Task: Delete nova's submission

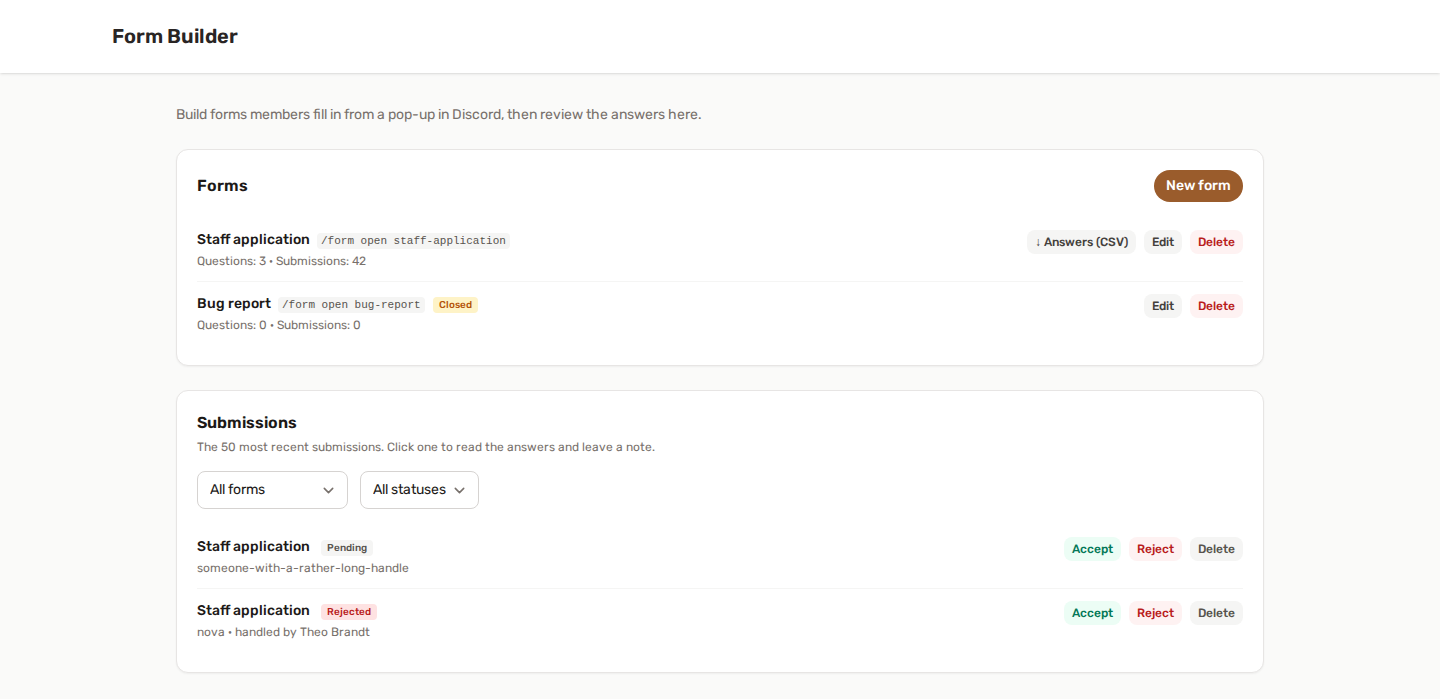Action: (x=1216, y=613)
